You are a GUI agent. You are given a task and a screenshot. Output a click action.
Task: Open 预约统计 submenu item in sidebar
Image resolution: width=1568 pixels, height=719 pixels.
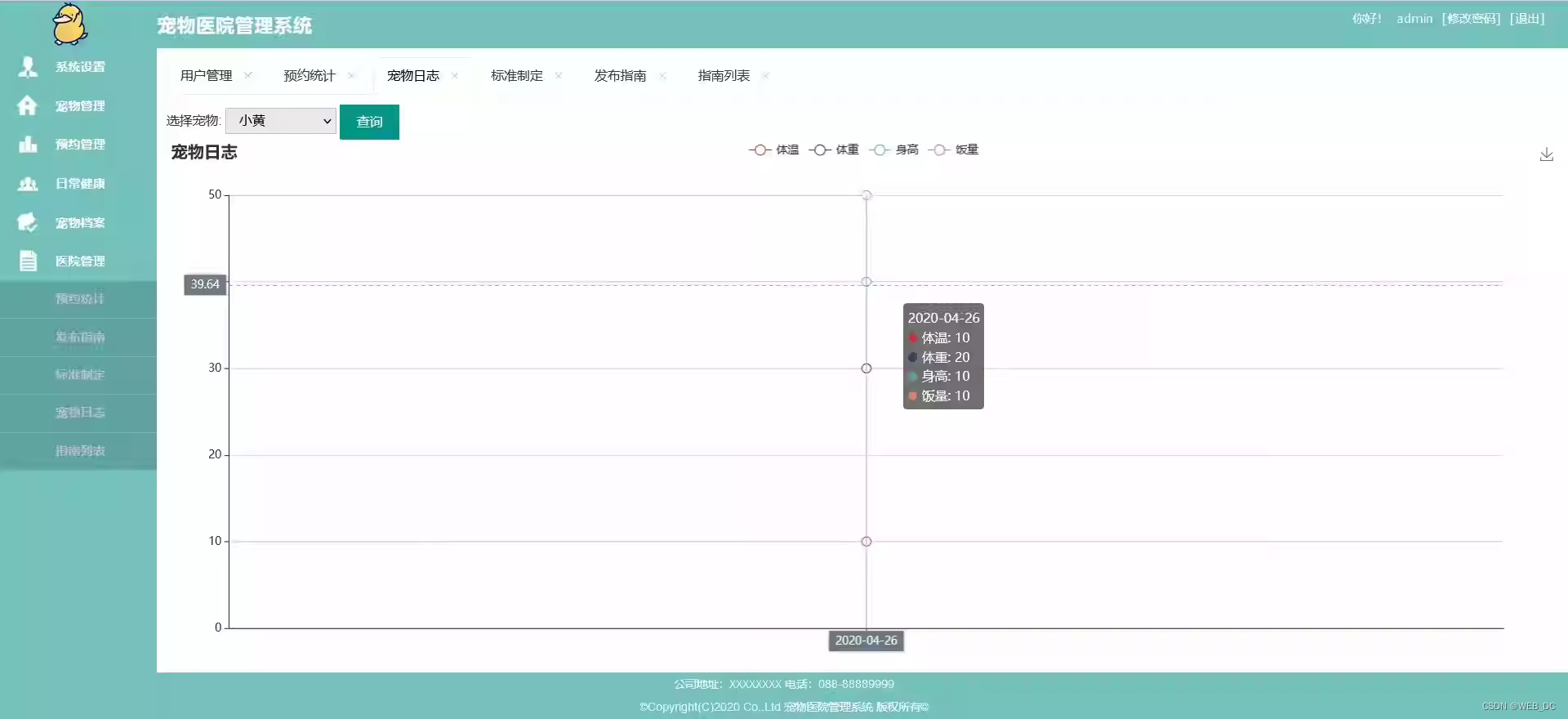point(78,299)
